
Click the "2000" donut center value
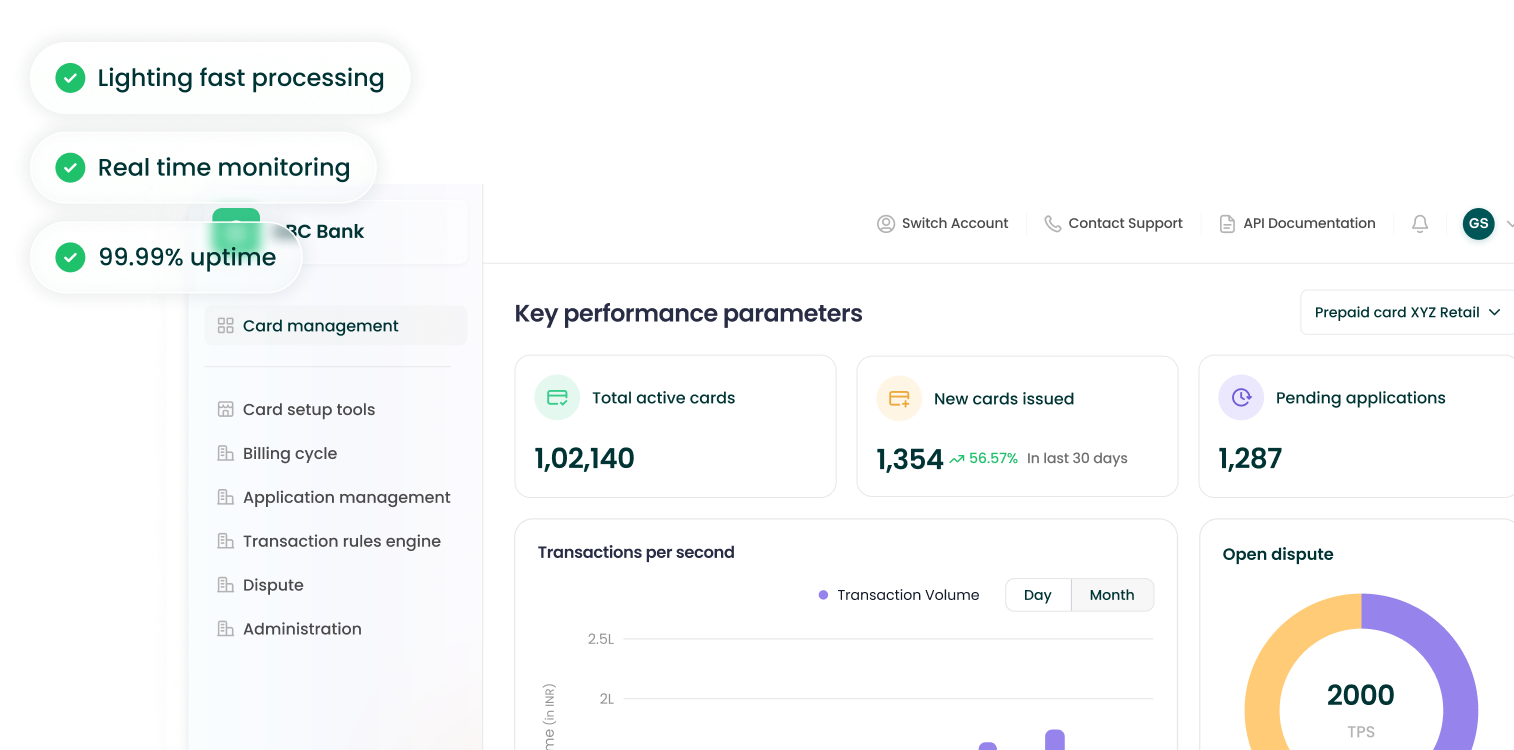pyautogui.click(x=1361, y=695)
